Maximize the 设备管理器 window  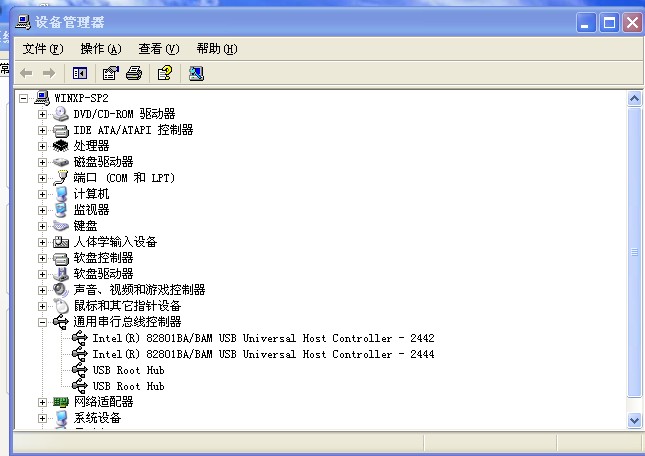609,23
